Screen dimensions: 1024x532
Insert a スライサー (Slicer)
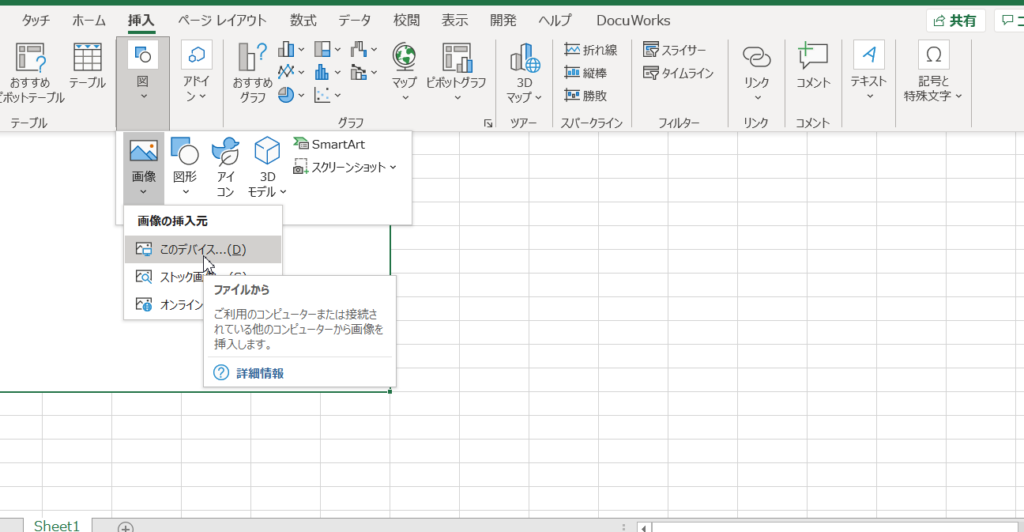(677, 50)
